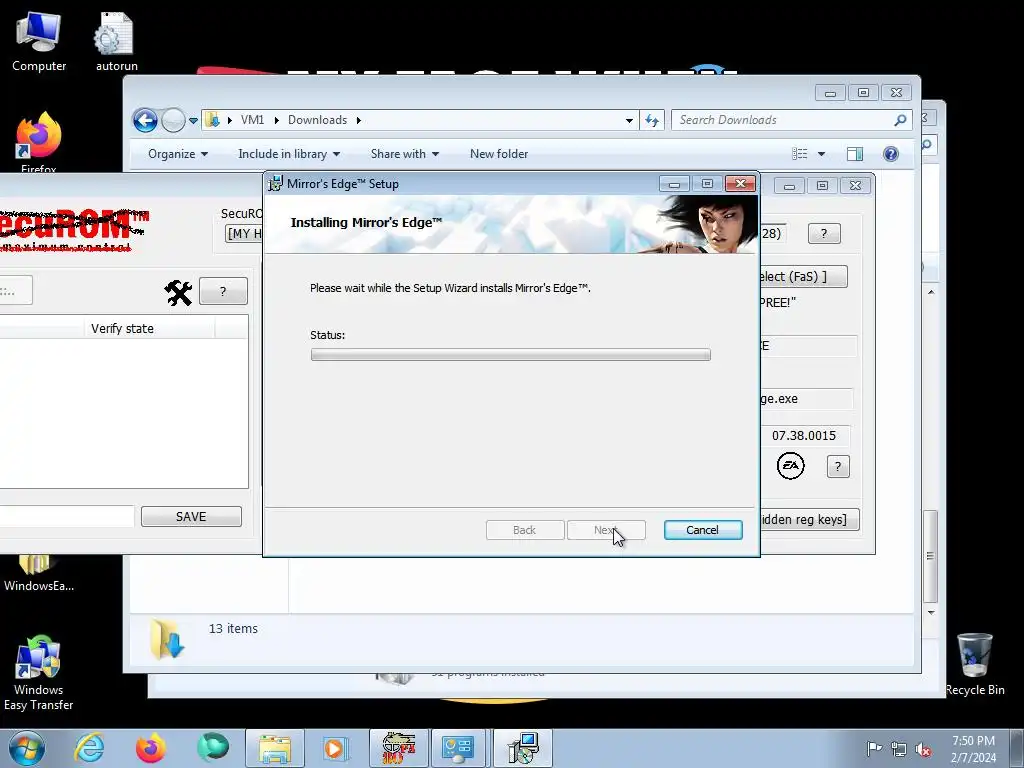Open the recent pages dropdown arrow
The image size is (1024, 768).
[x=193, y=121]
